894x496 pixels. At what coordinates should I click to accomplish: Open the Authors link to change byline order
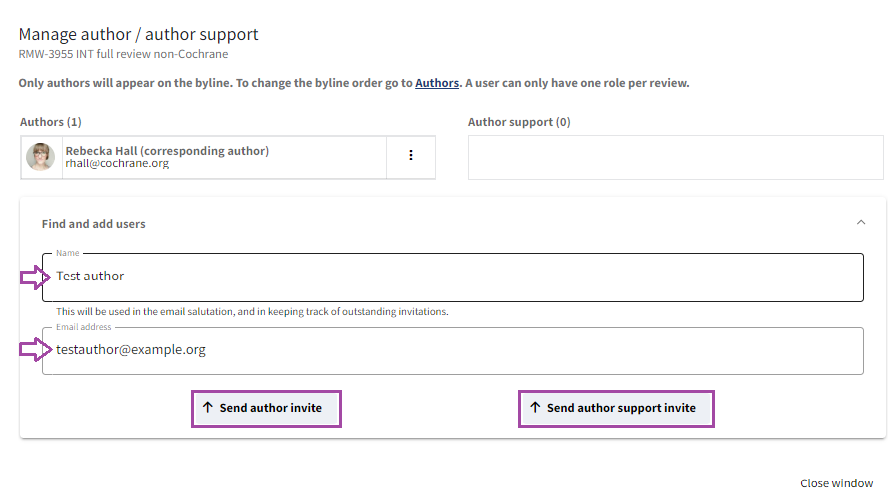pyautogui.click(x=437, y=83)
